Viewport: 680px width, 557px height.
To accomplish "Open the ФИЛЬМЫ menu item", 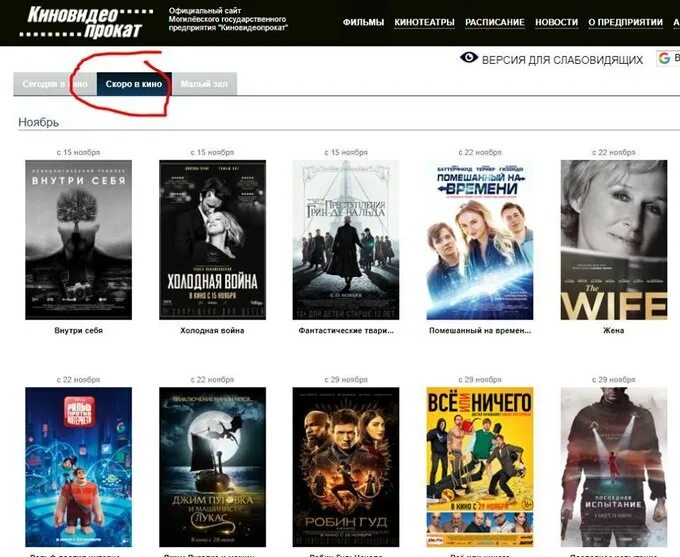I will [363, 22].
